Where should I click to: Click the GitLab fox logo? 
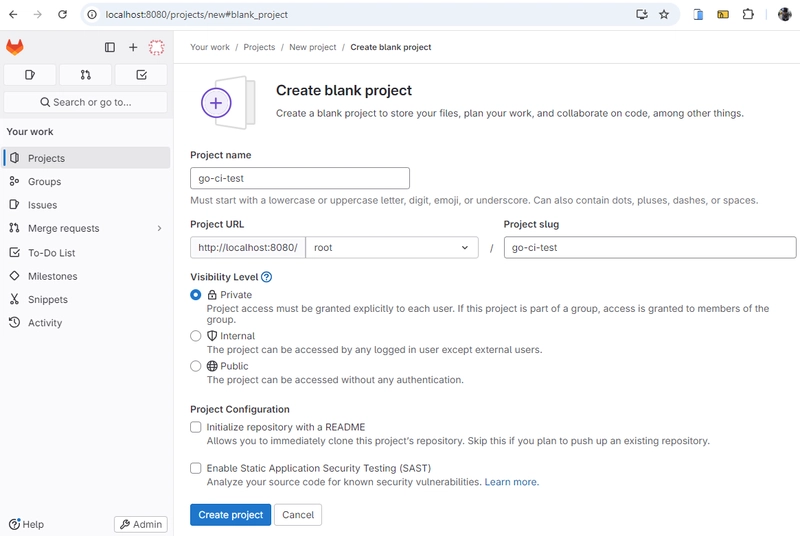[x=15, y=47]
